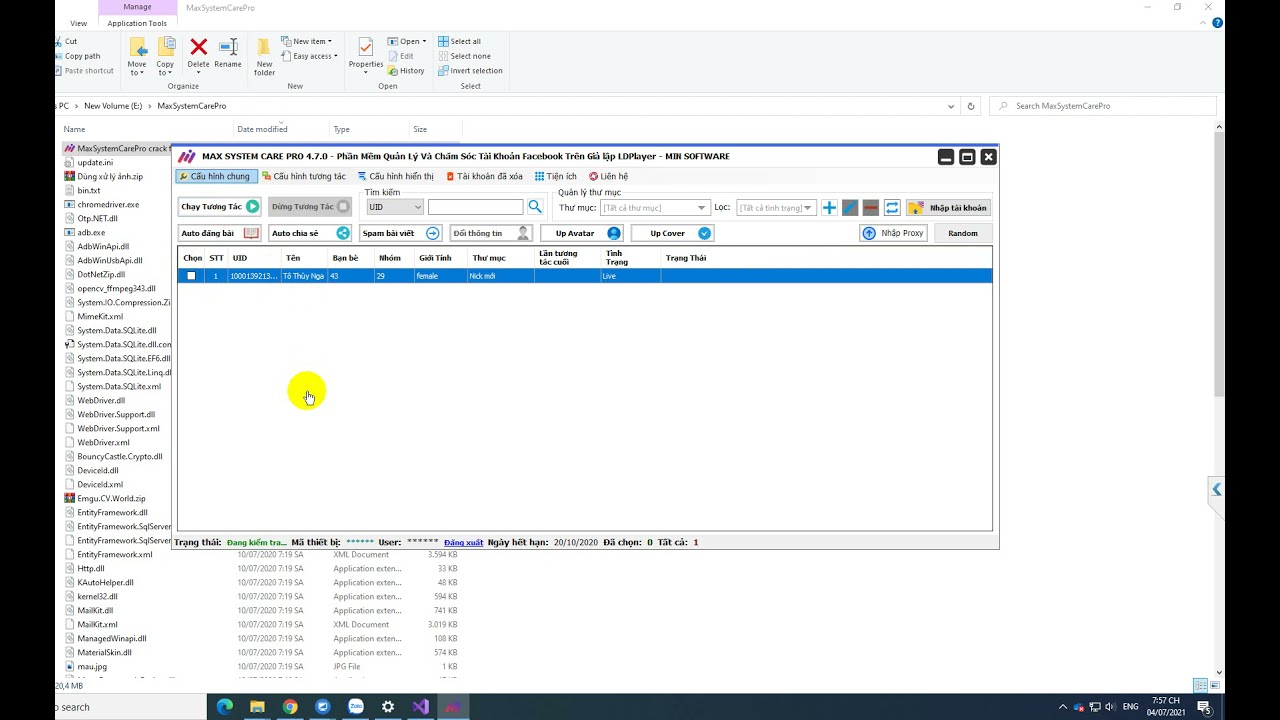This screenshot has width=1280, height=720.
Task: Click the Dừng Tương Tác stop button
Action: click(310, 207)
